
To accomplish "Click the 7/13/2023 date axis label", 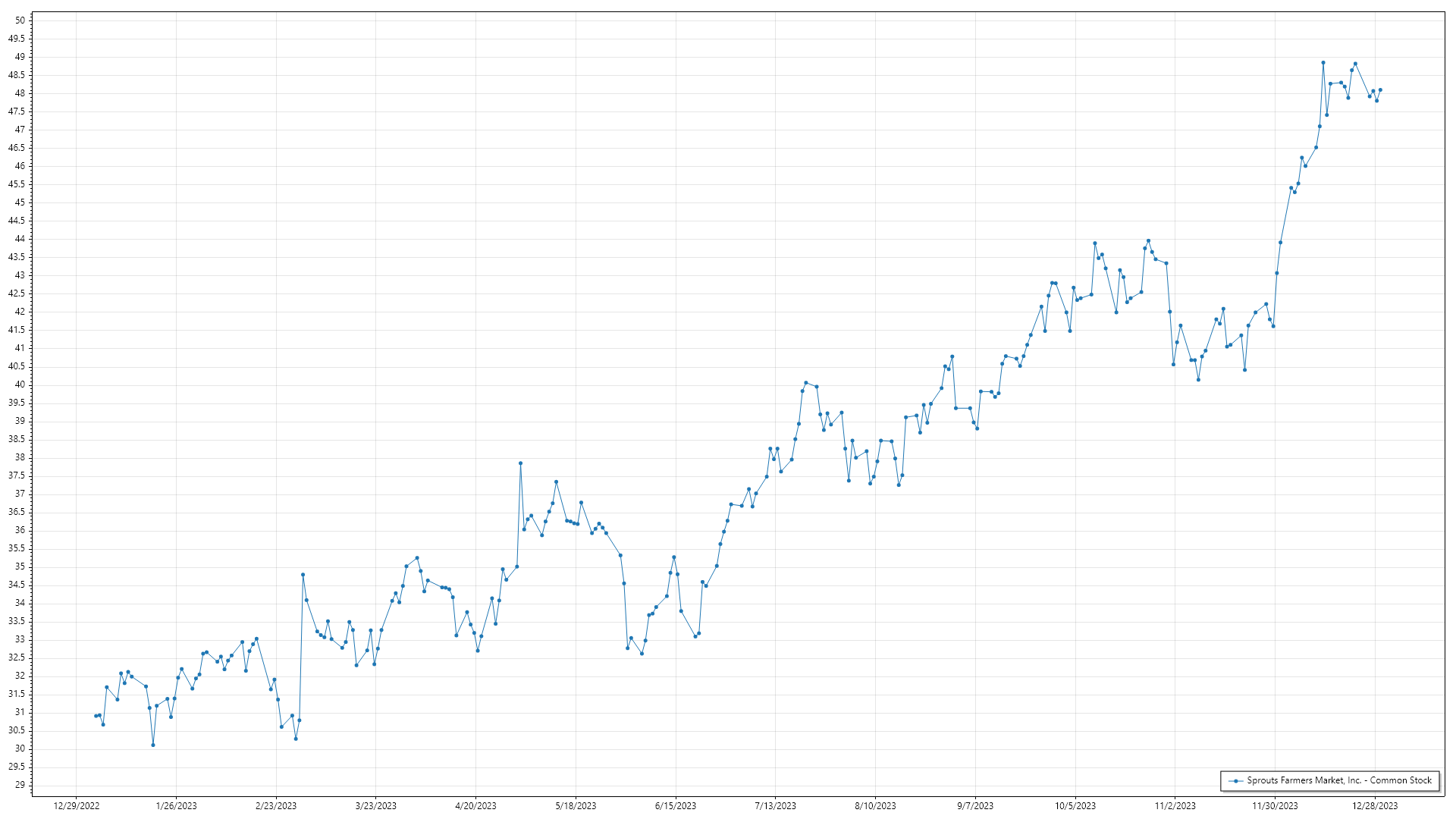I will (775, 806).
